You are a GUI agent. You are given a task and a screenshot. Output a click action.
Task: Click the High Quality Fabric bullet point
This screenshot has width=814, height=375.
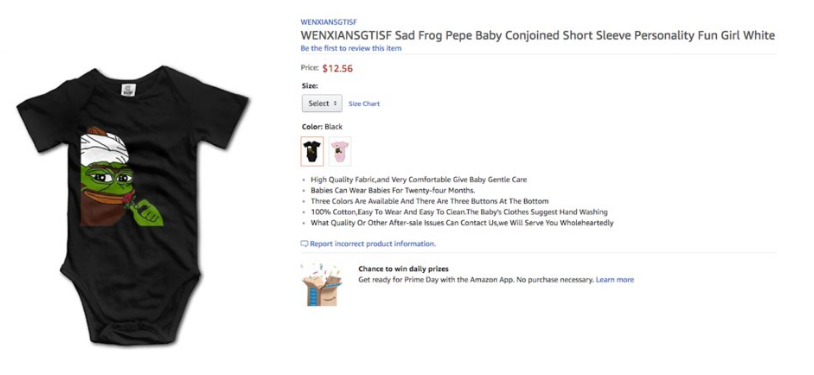coord(418,180)
